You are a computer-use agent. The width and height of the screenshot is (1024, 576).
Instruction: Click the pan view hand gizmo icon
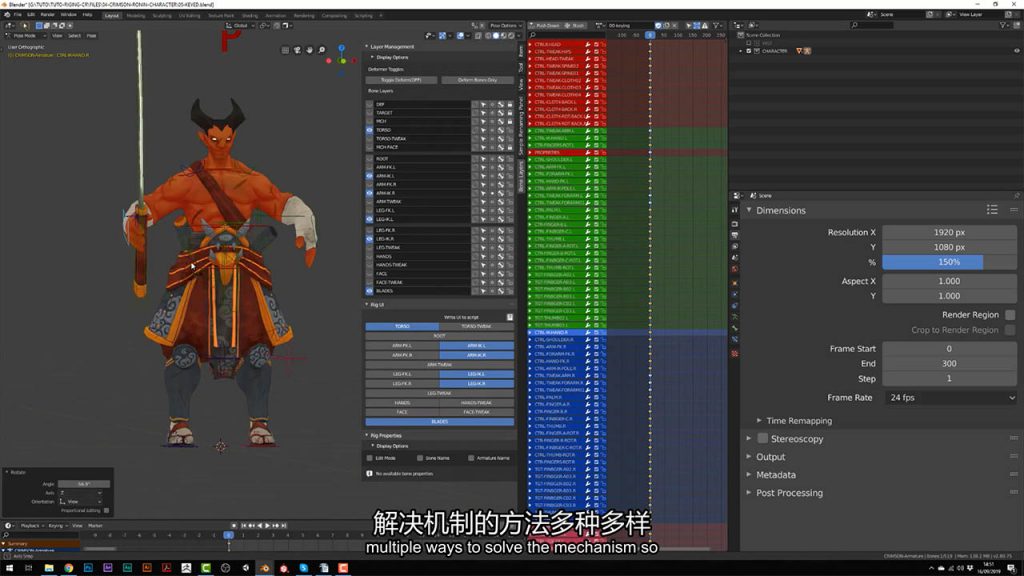point(310,50)
